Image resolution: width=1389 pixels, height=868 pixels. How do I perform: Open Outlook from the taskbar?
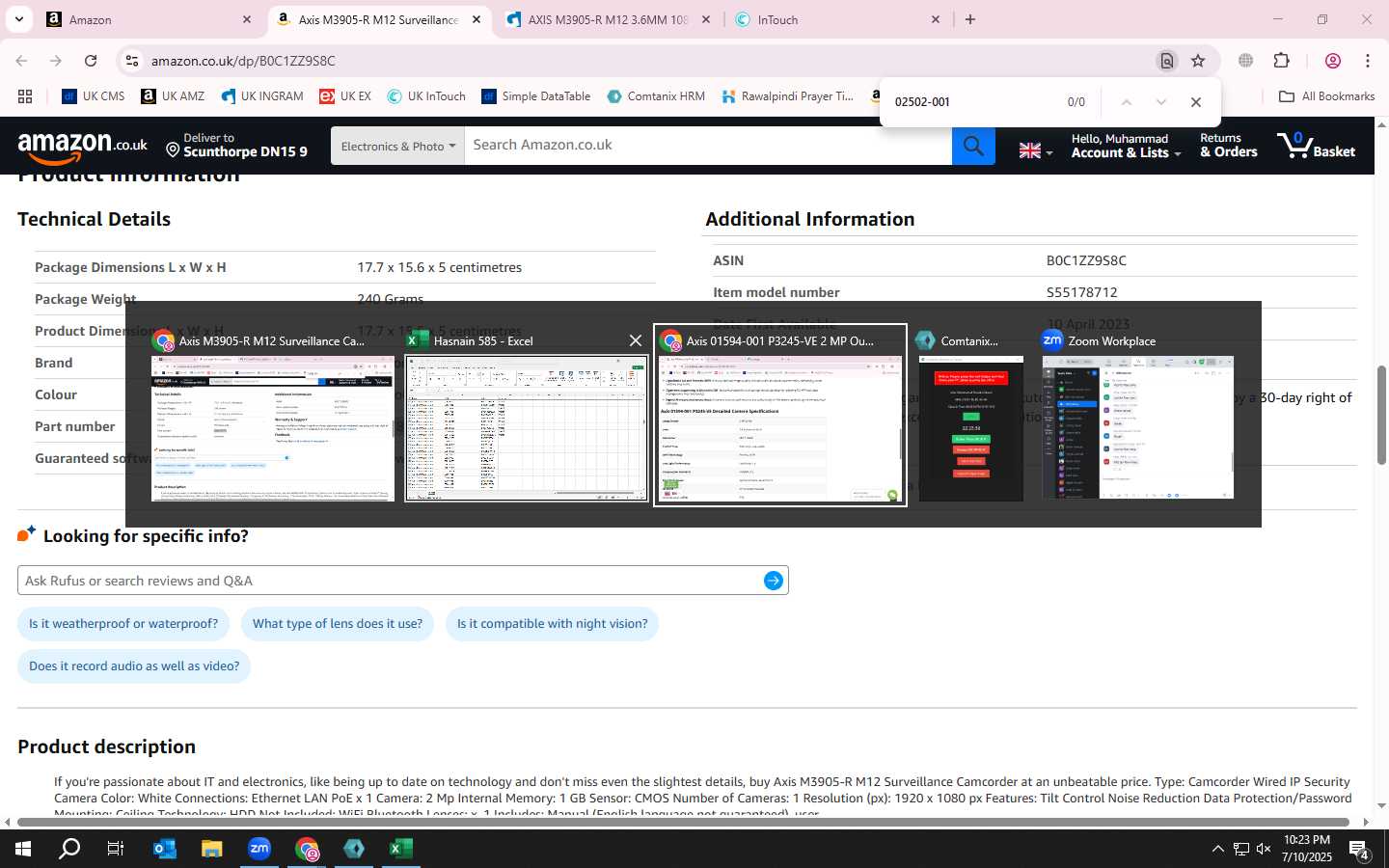[x=164, y=849]
